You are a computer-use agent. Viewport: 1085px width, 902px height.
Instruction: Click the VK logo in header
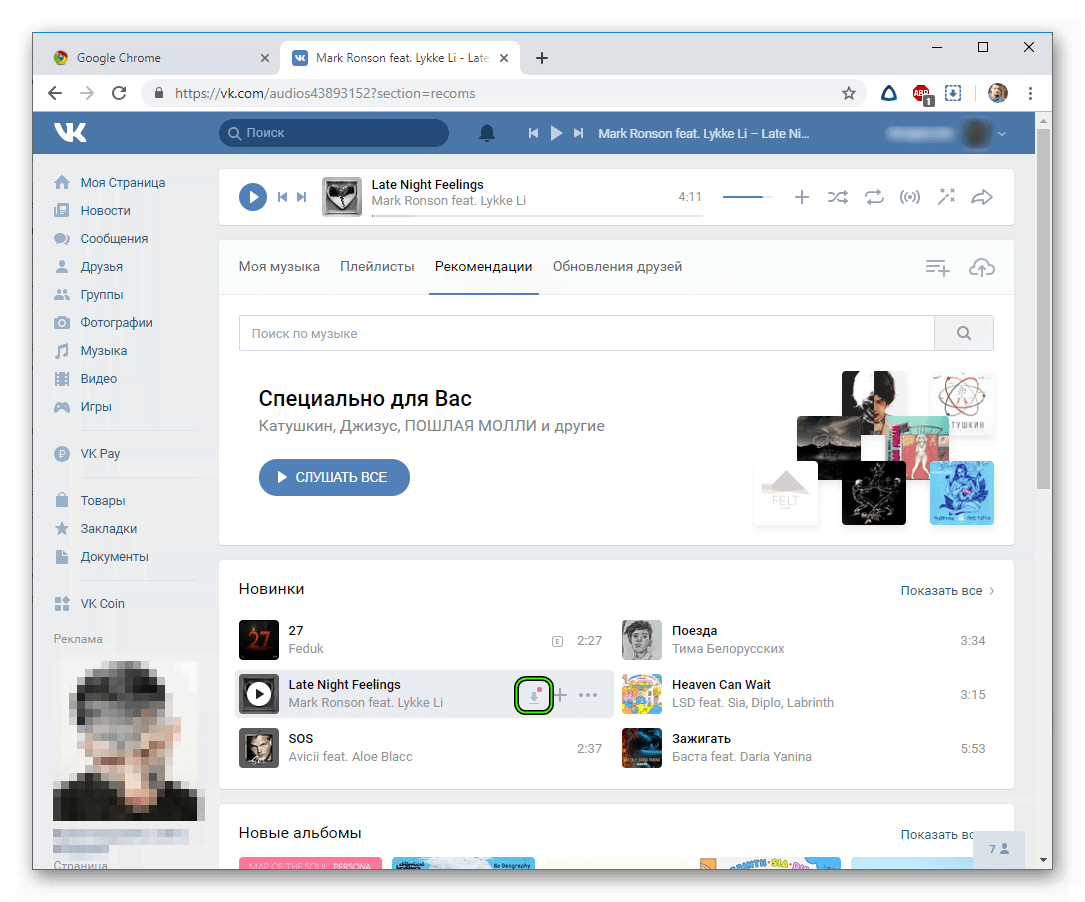coord(70,132)
